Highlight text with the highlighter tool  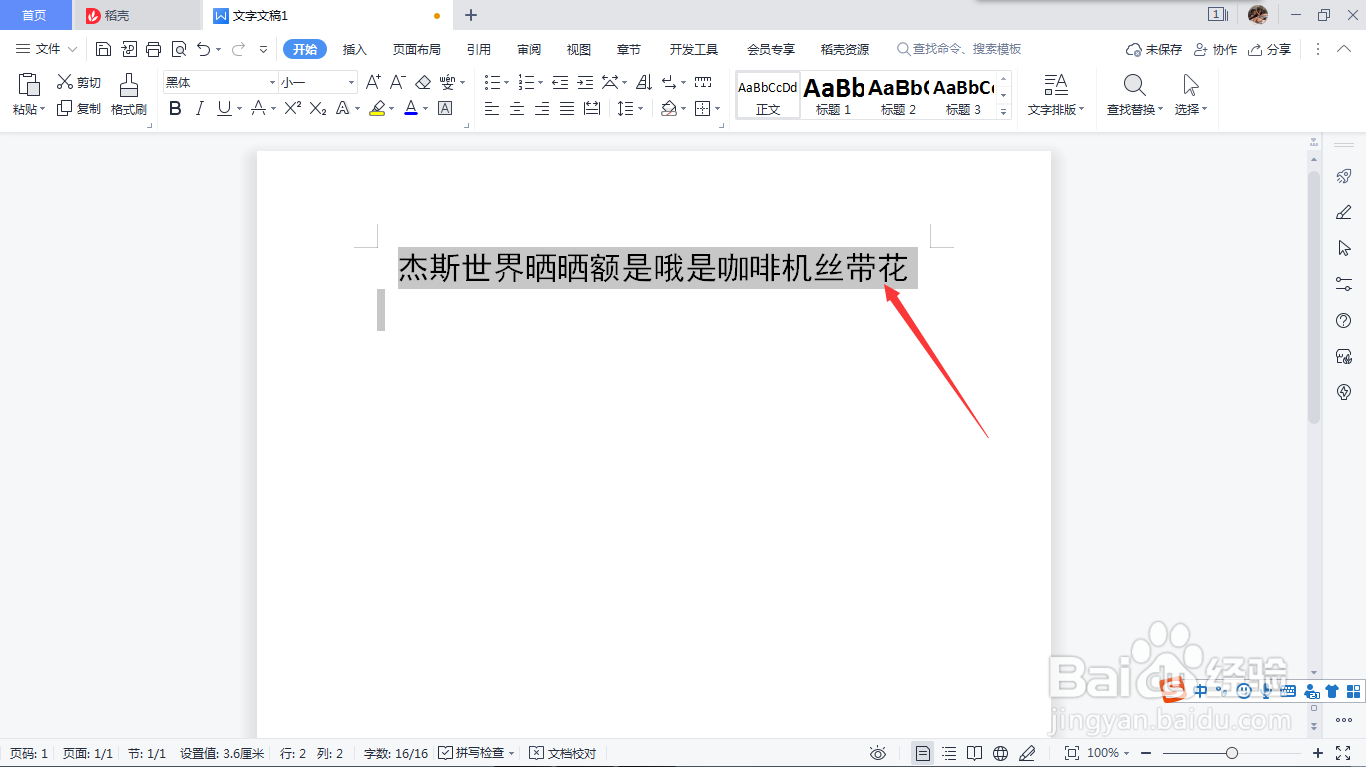[378, 108]
